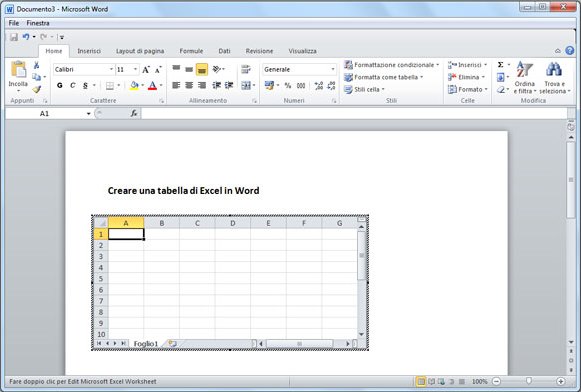Open the File menu
581x392 pixels.
pyautogui.click(x=14, y=23)
